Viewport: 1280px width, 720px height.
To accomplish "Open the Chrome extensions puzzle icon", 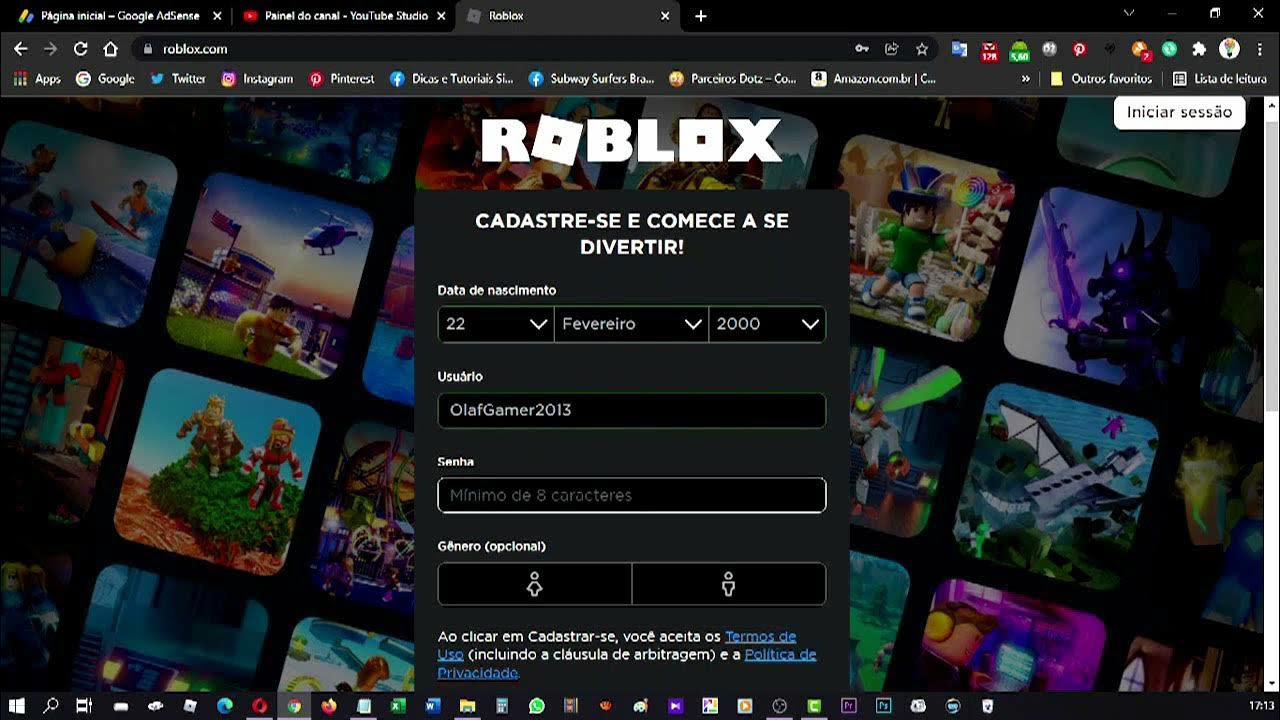I will pyautogui.click(x=1199, y=49).
